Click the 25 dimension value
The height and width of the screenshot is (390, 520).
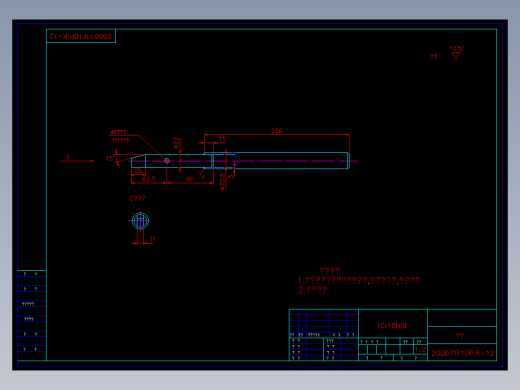tap(138, 171)
